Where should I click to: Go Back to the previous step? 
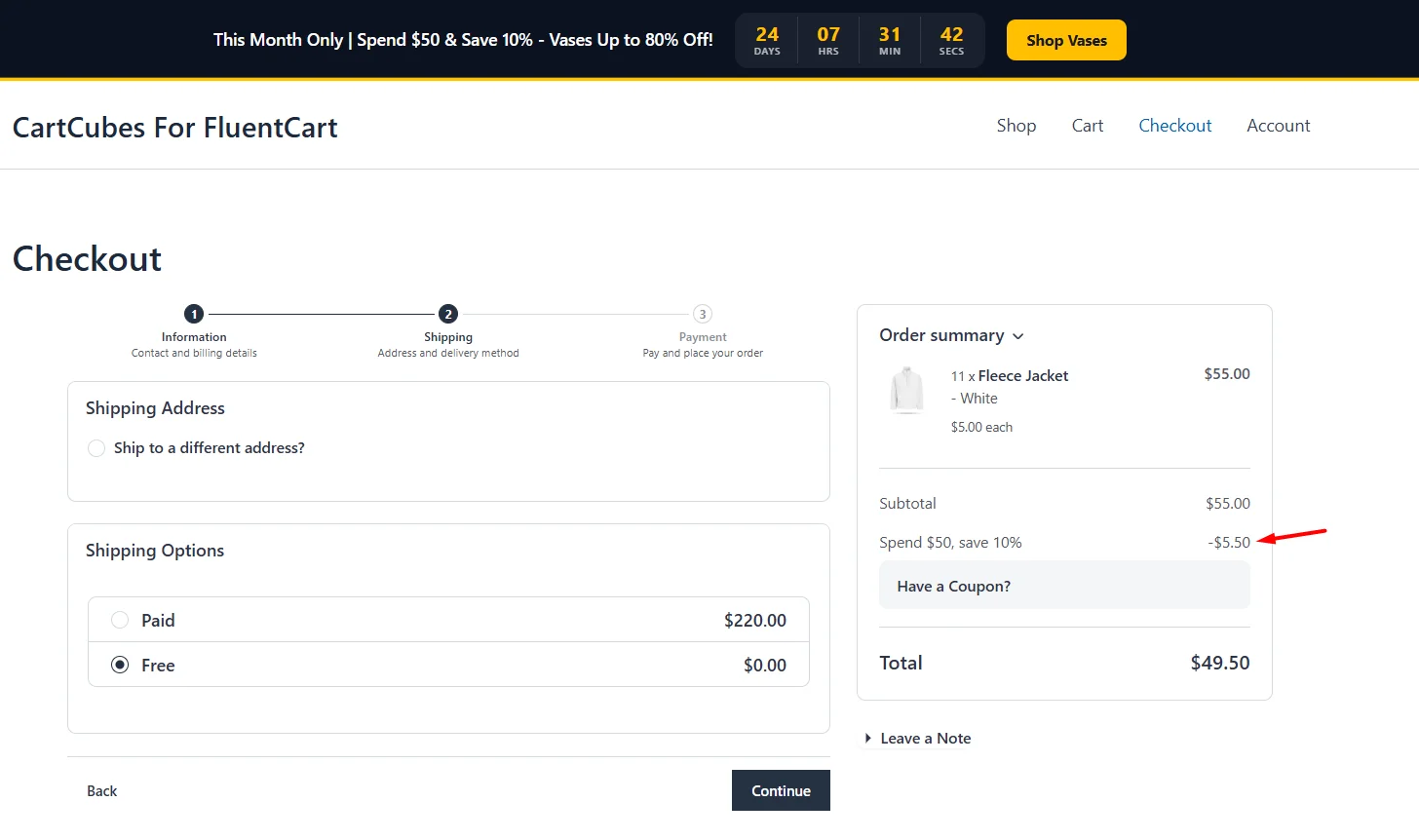101,790
